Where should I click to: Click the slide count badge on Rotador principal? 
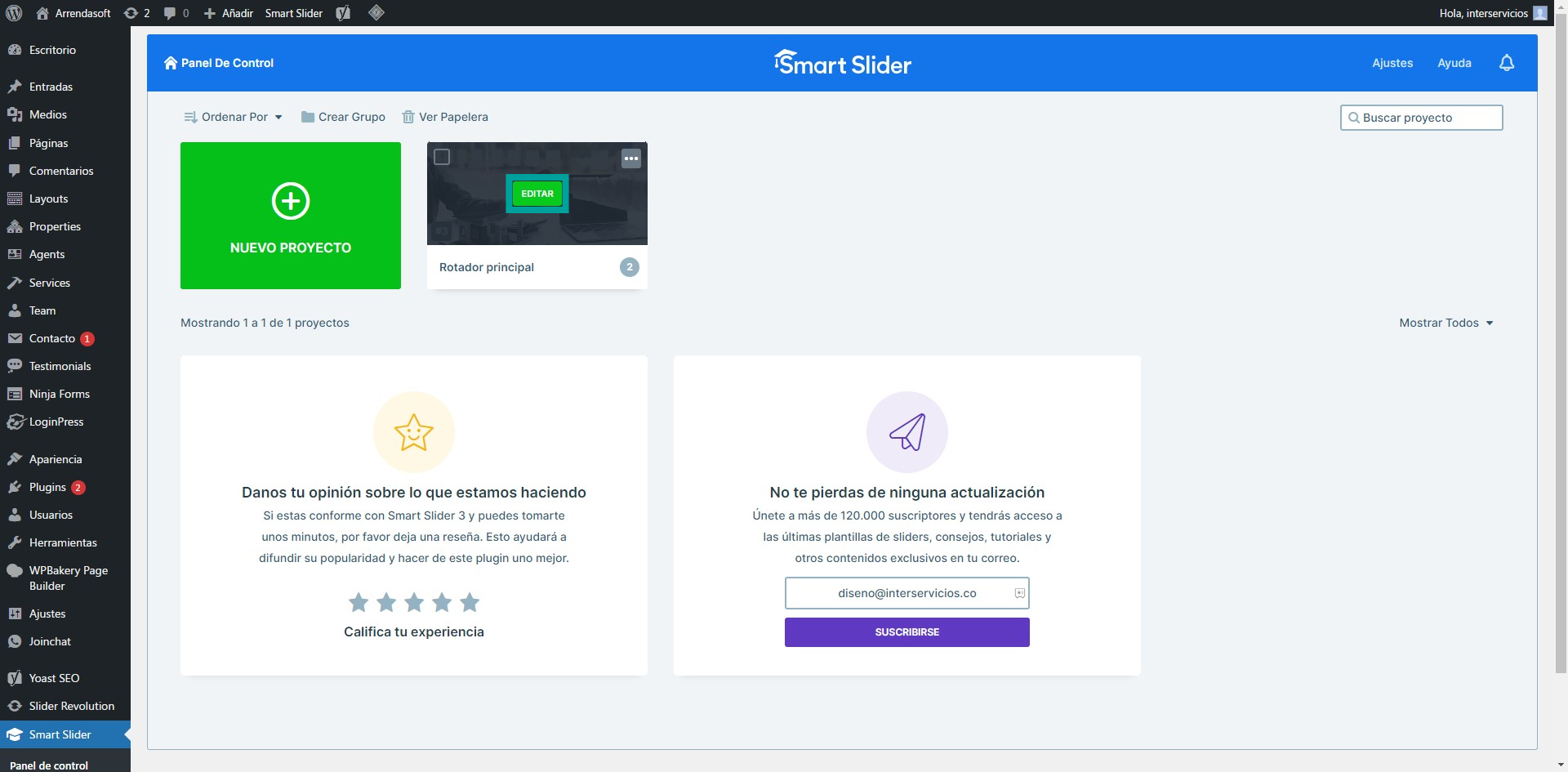pyautogui.click(x=630, y=267)
